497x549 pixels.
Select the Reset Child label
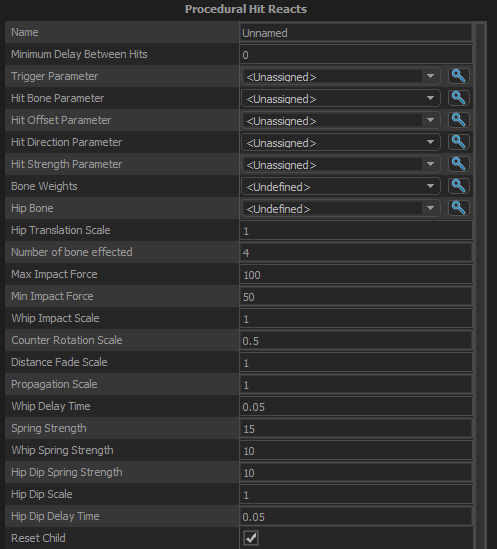[38, 538]
